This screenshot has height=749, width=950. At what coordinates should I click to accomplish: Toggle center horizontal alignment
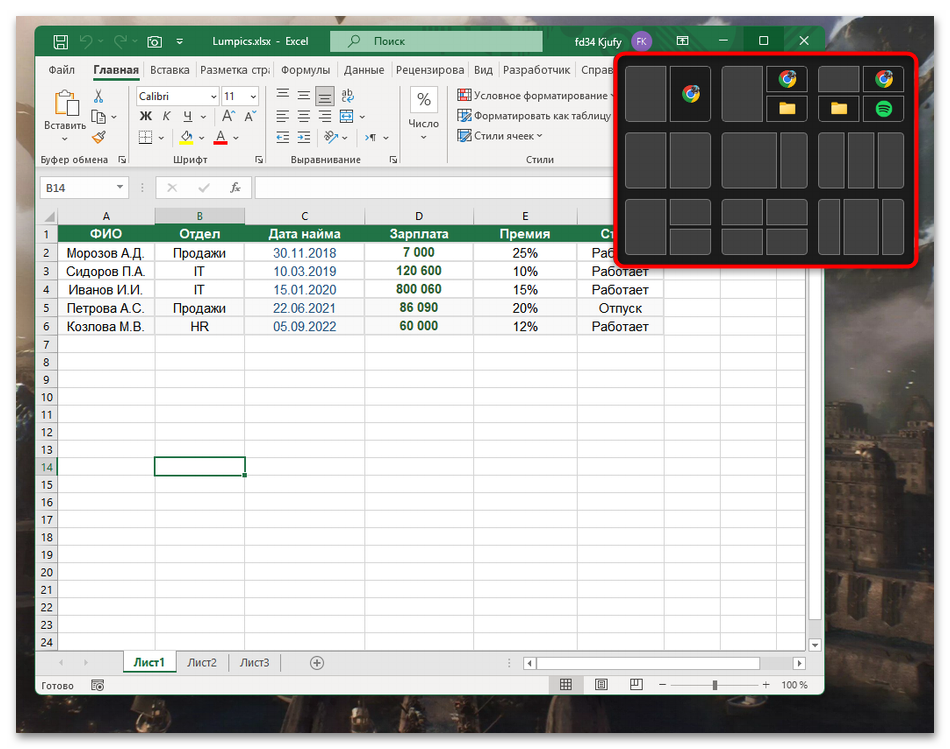303,117
